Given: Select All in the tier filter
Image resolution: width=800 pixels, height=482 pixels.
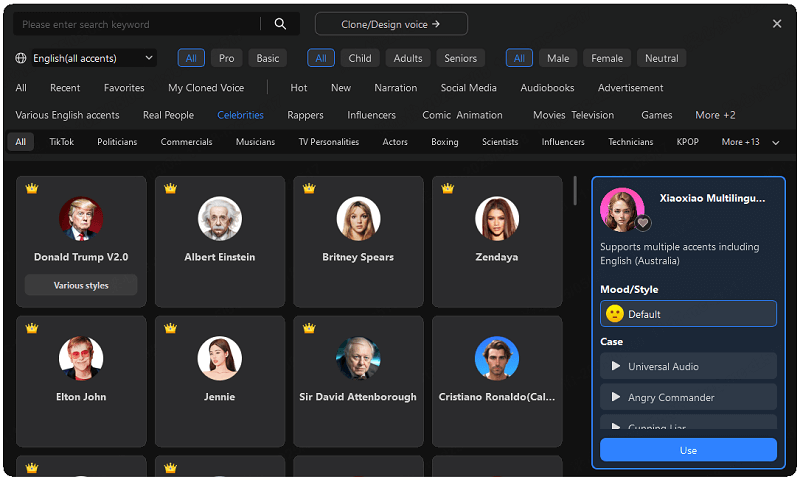Looking at the screenshot, I should (191, 58).
